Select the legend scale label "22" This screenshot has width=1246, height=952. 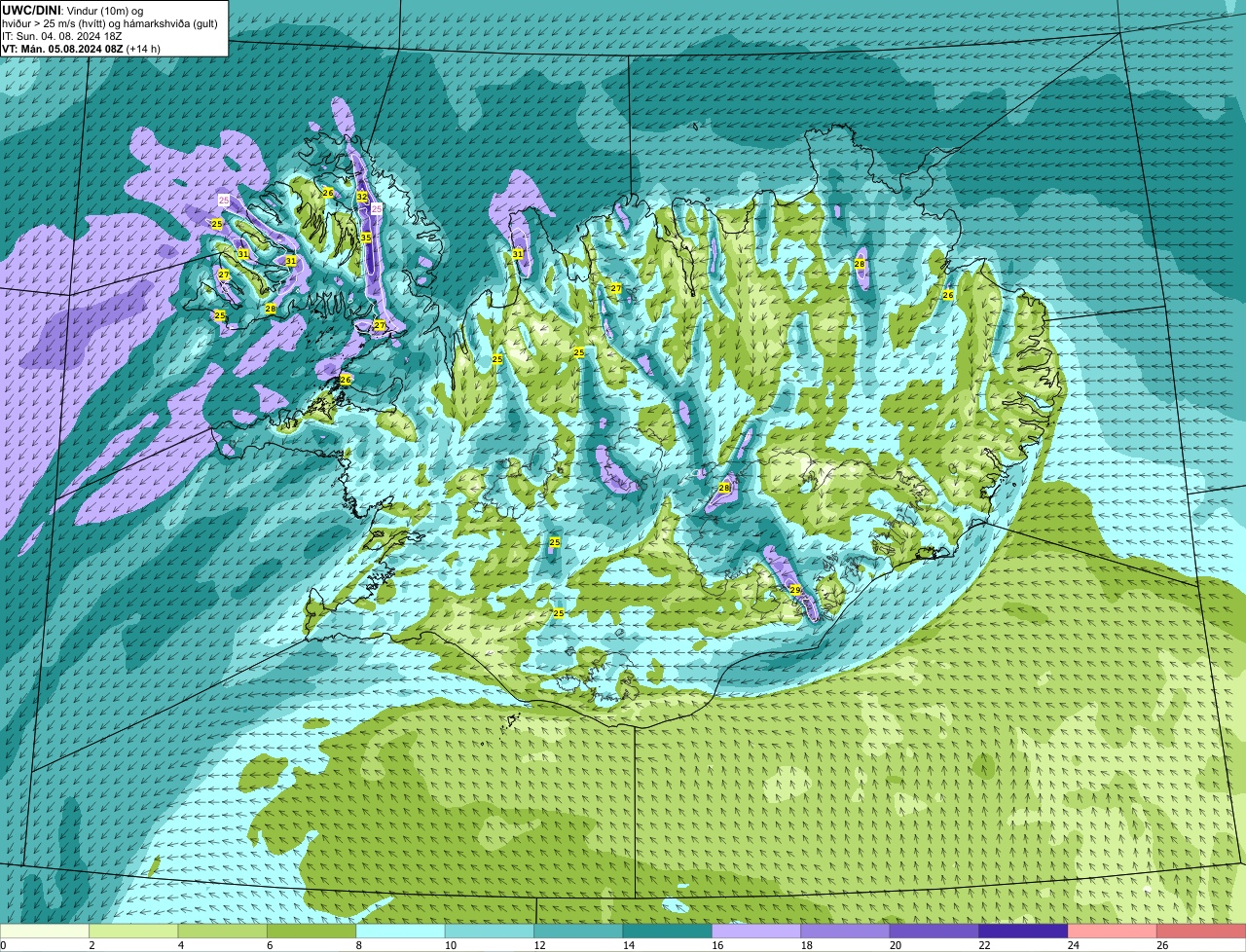(983, 944)
